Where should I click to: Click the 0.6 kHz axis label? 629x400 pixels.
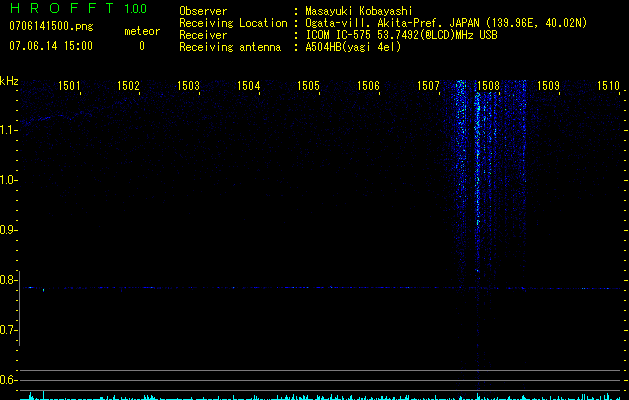[7, 380]
